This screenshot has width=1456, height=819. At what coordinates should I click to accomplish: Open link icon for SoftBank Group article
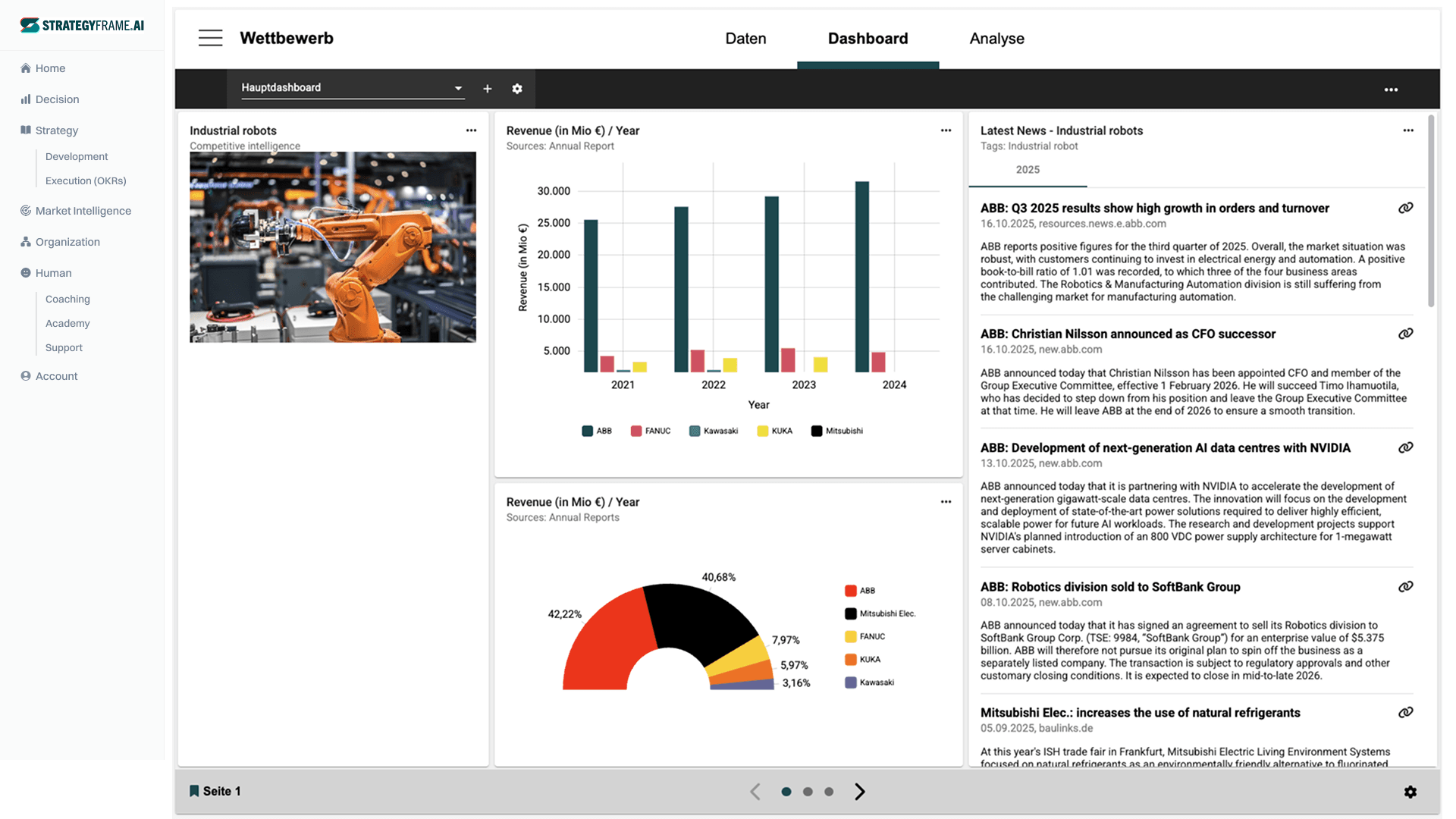click(x=1405, y=586)
